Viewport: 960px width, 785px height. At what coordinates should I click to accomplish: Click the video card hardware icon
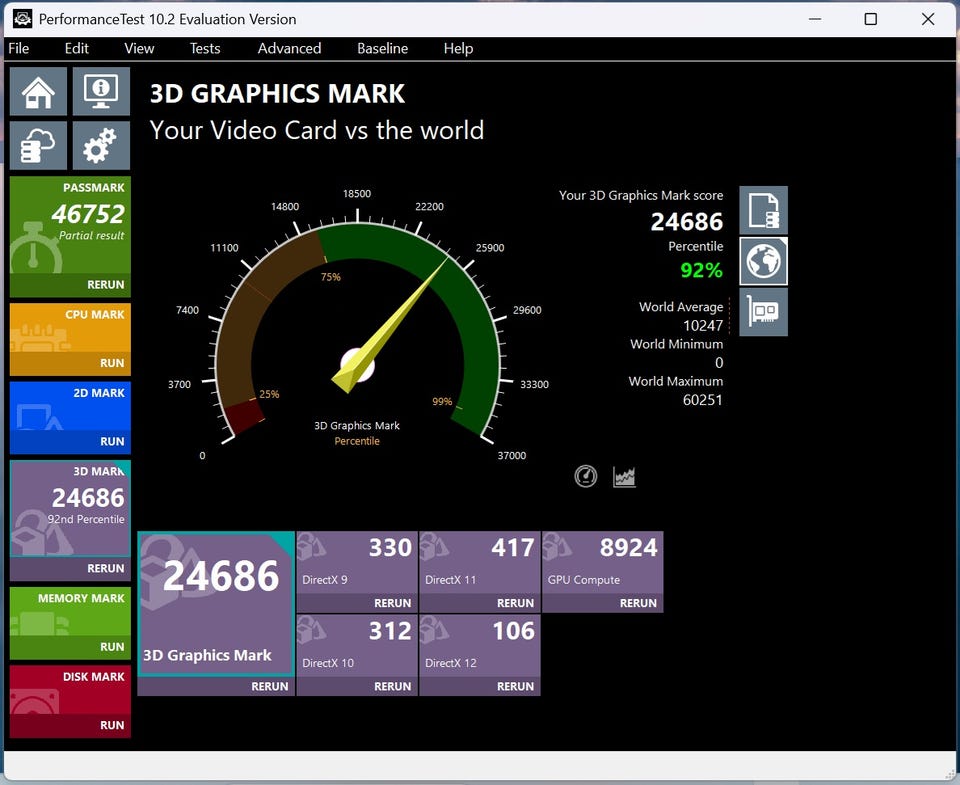(x=763, y=312)
